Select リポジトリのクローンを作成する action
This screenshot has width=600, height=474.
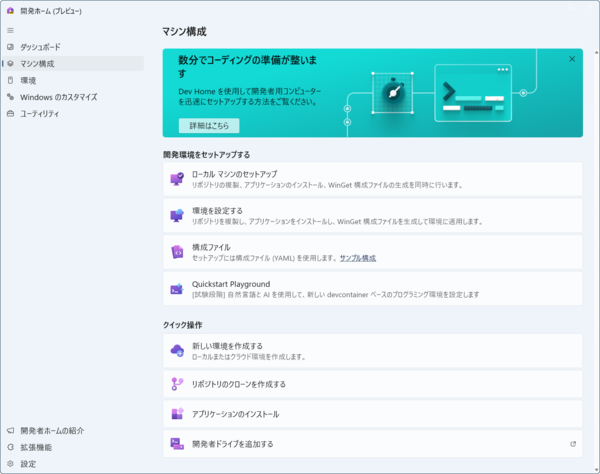pyautogui.click(x=372, y=384)
